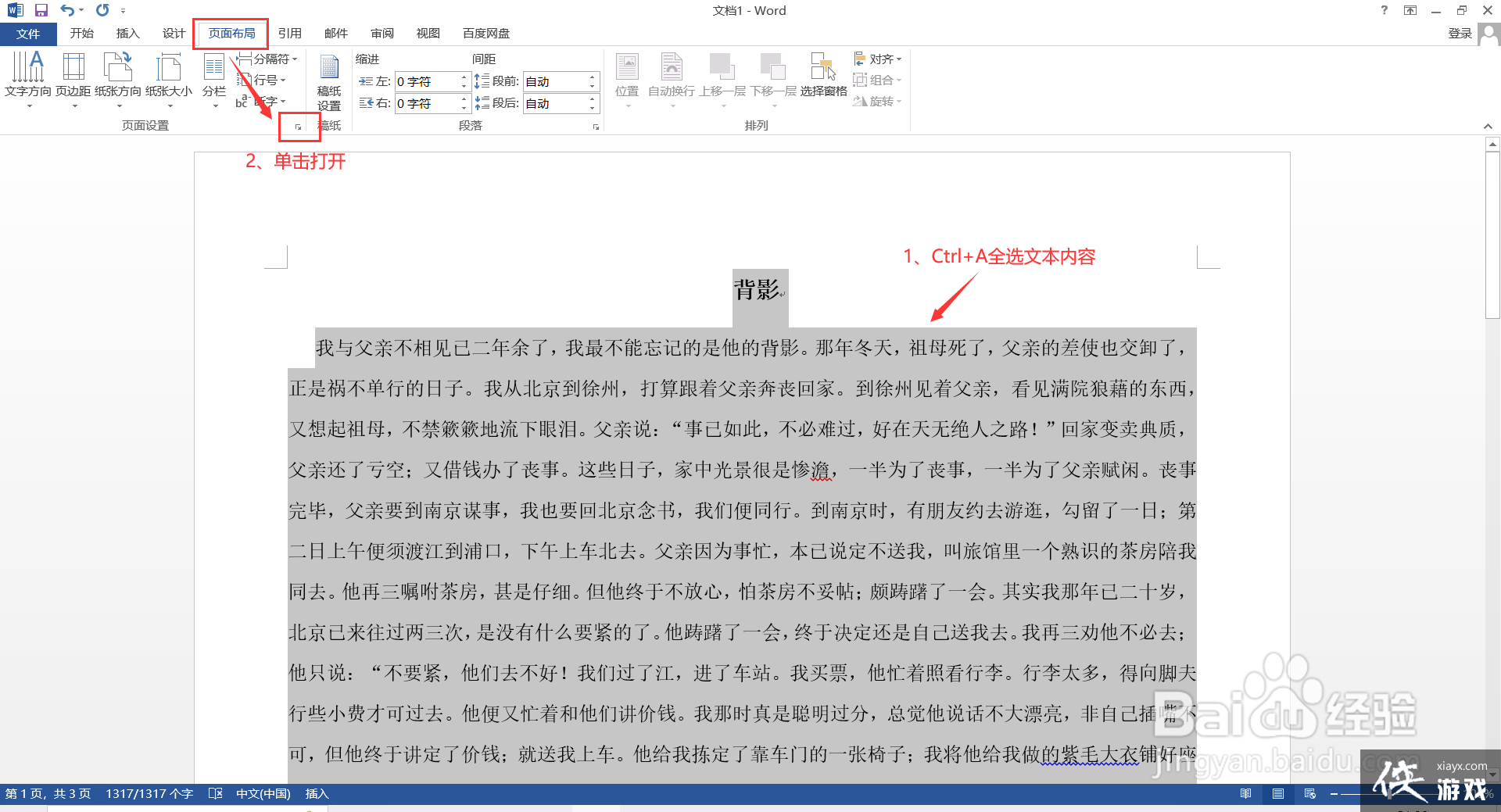
Task: Click the 中文(中国) language indicator
Action: (263, 794)
